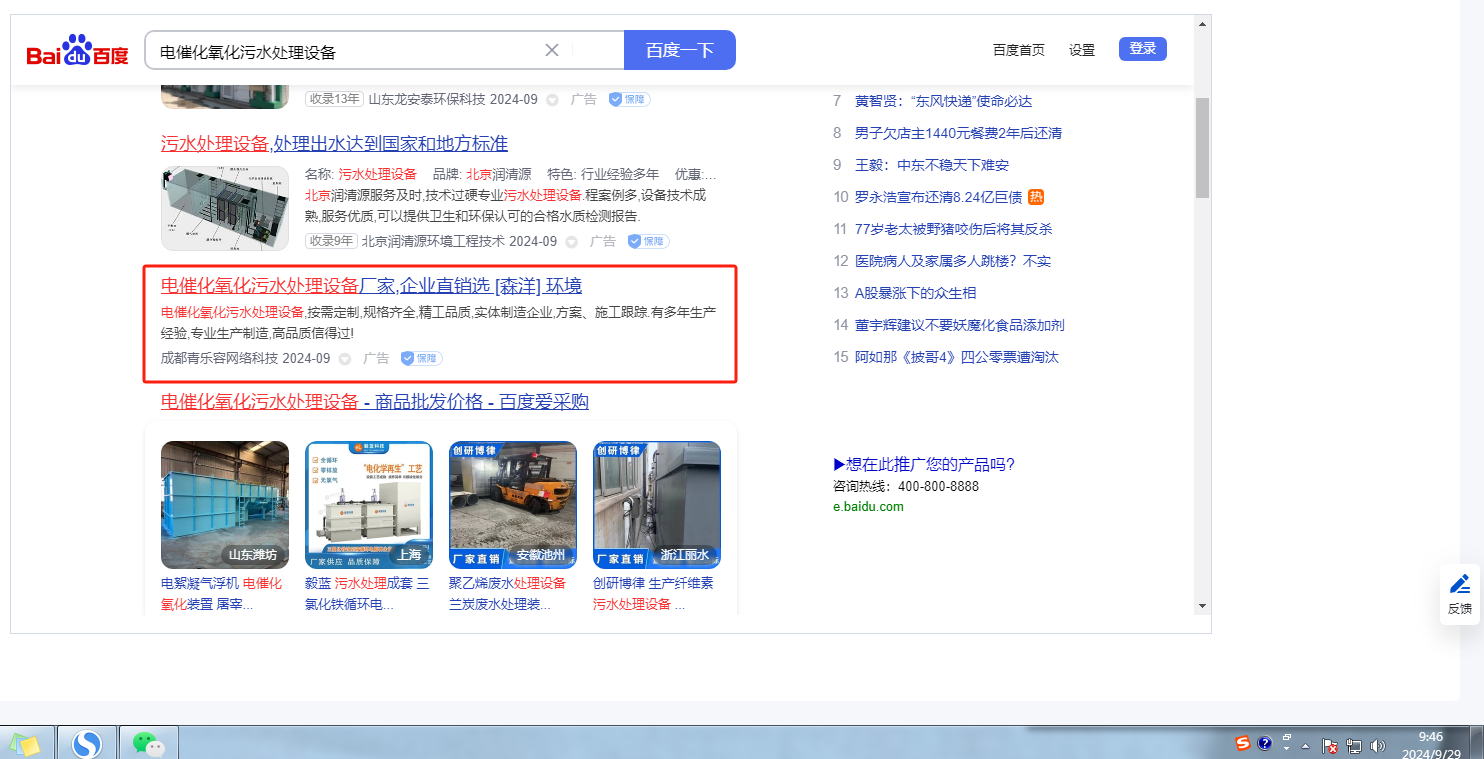Open the 设置 menu
Viewport: 1484px width, 759px height.
(1082, 50)
